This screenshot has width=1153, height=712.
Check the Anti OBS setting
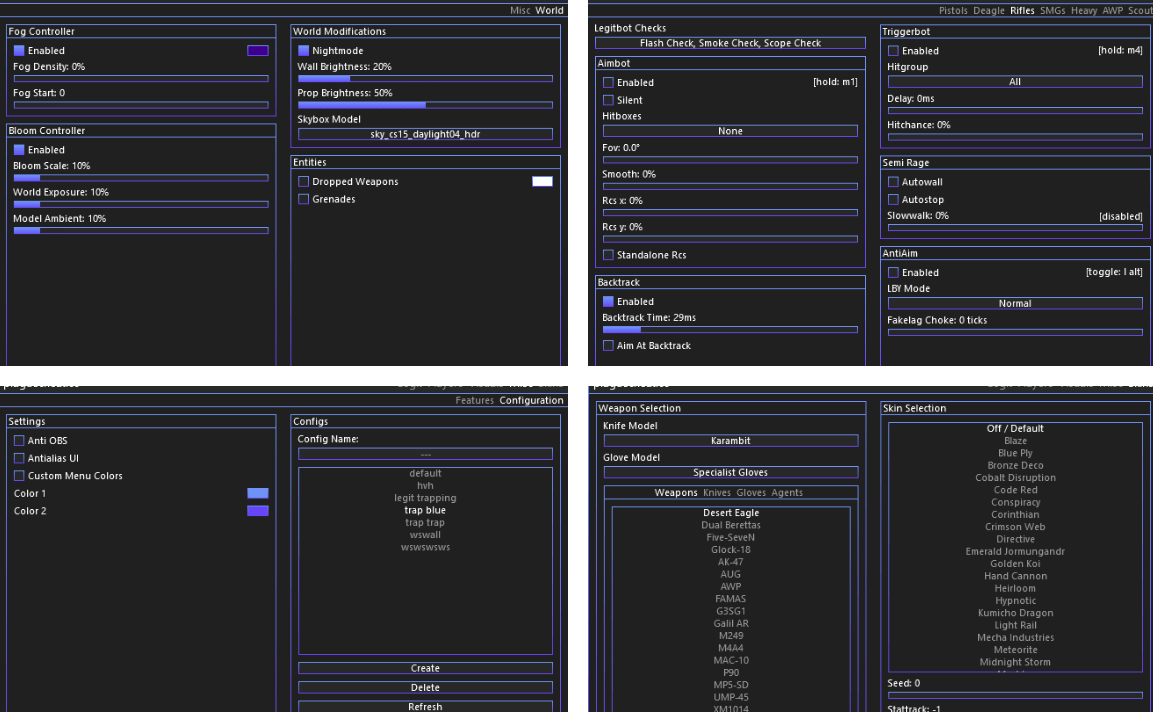[x=19, y=441]
